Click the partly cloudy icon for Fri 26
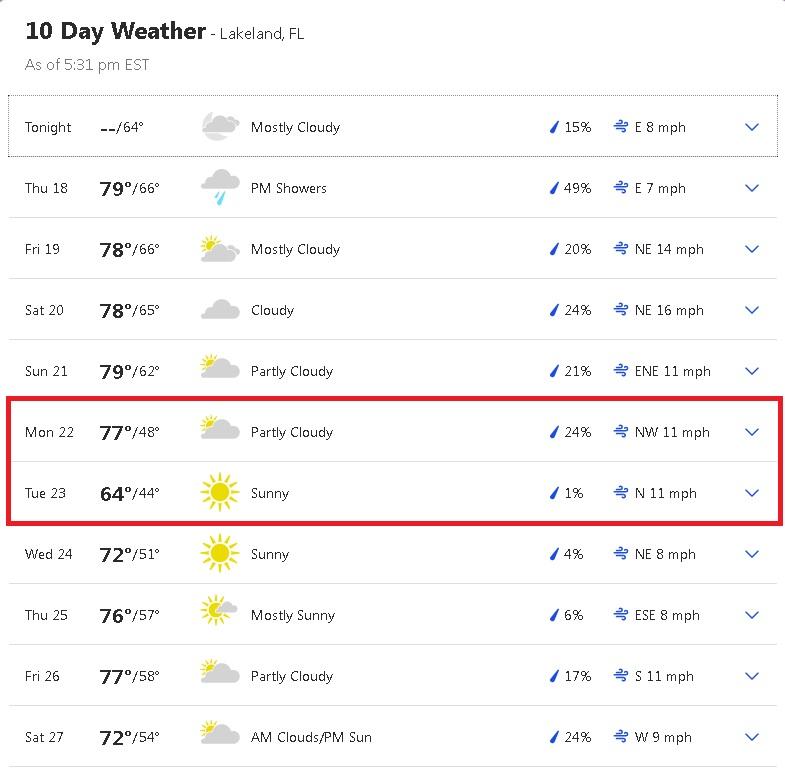 point(220,671)
